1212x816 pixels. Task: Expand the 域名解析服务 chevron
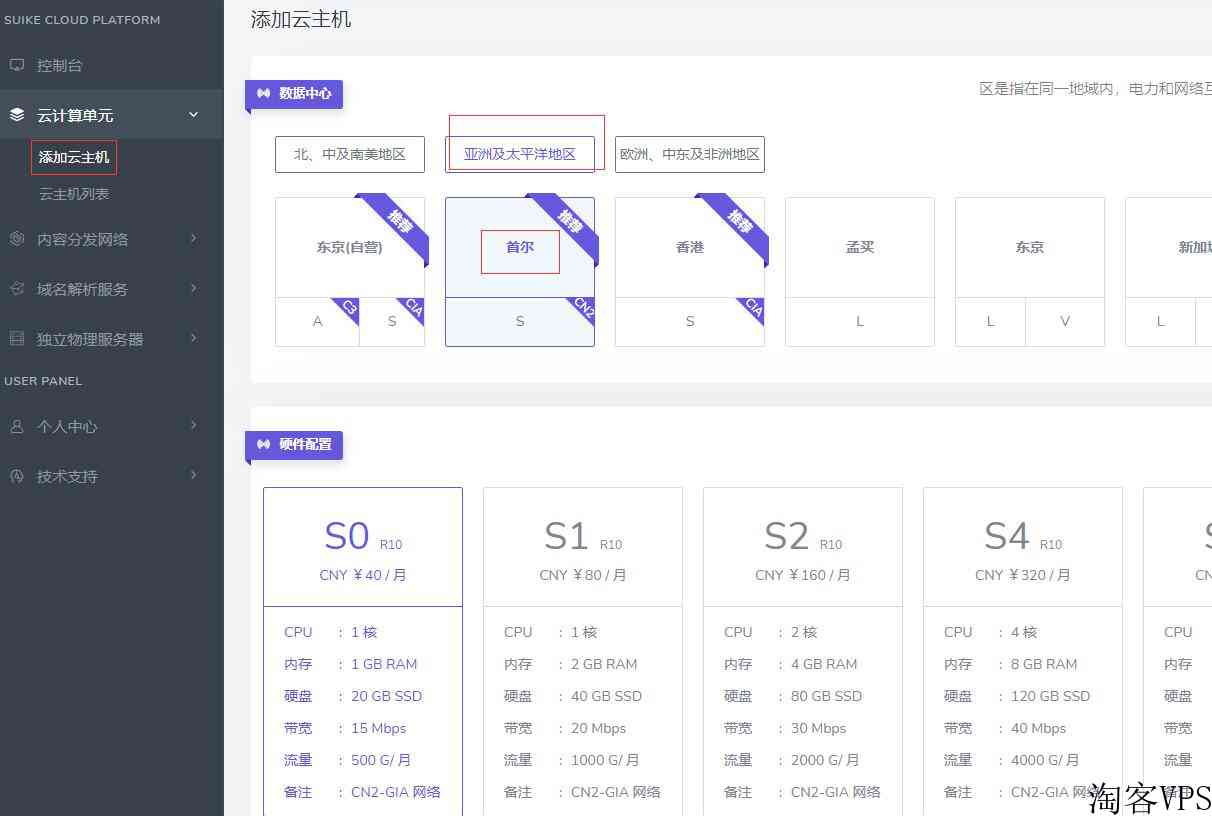pyautogui.click(x=194, y=289)
